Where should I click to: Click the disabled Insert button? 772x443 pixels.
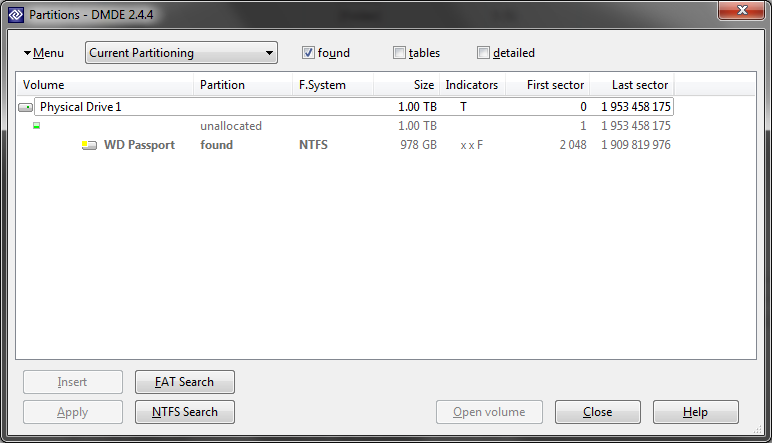pos(72,382)
